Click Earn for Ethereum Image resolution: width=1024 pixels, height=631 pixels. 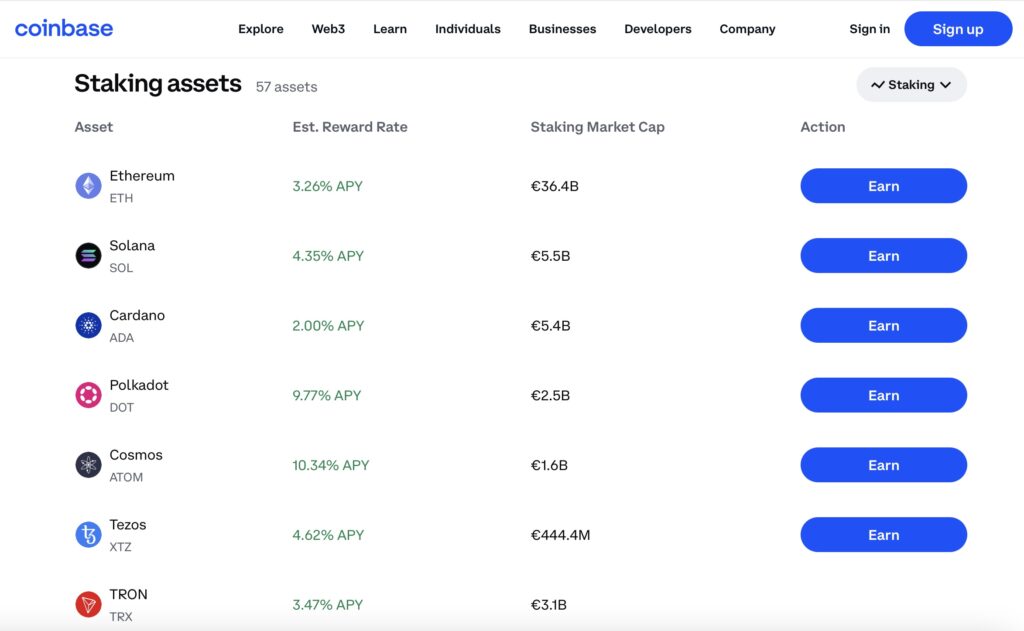click(x=884, y=186)
